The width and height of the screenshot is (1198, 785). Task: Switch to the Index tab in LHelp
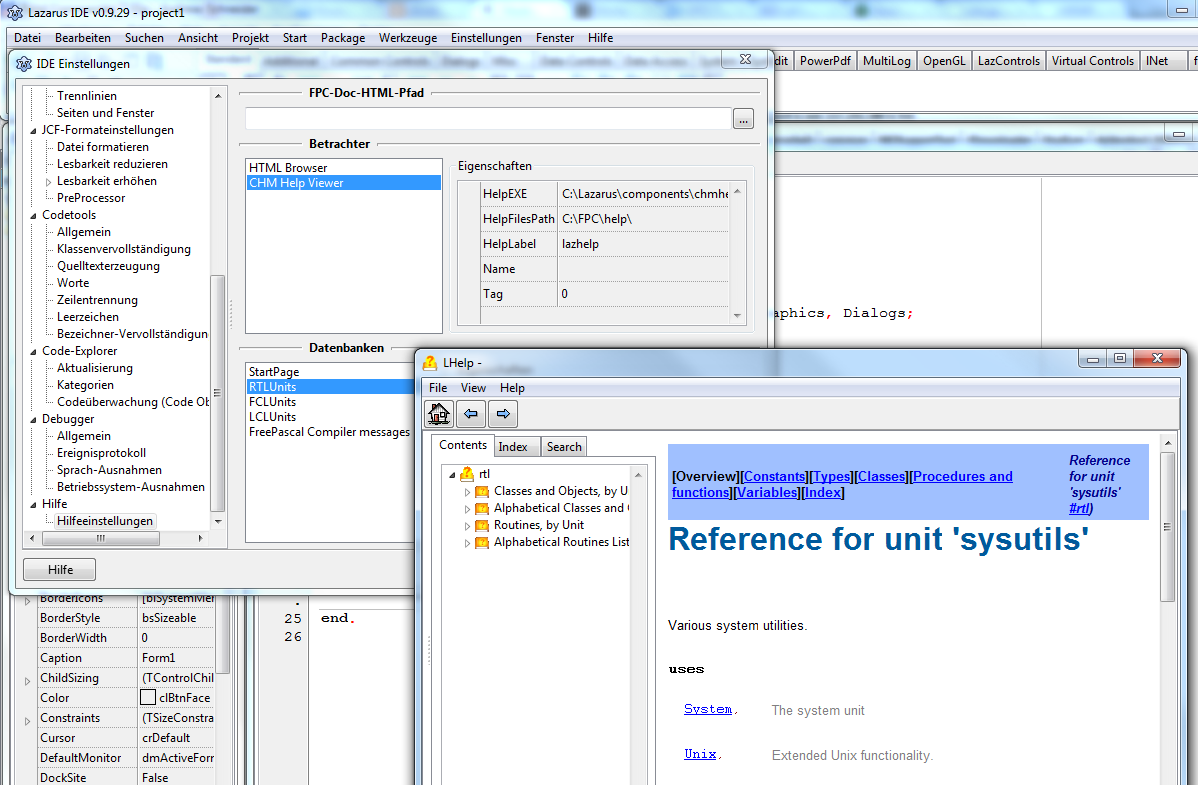(x=513, y=447)
